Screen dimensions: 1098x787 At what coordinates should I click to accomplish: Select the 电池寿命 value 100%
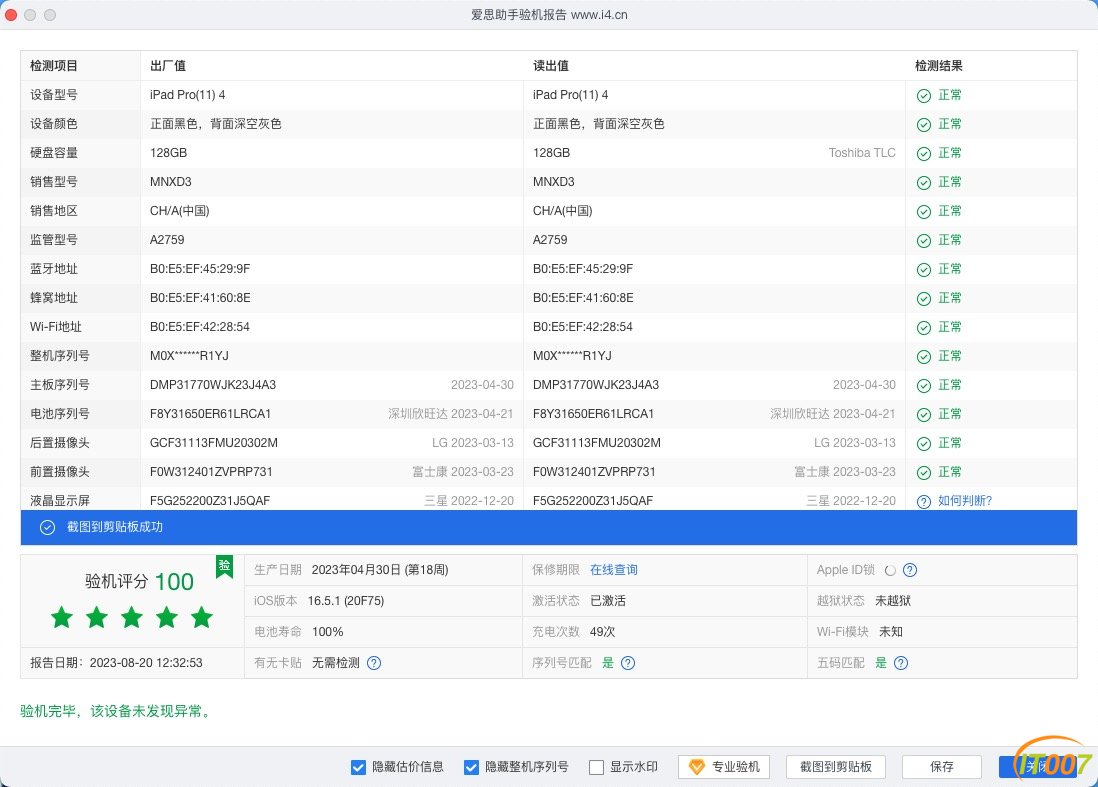click(328, 632)
